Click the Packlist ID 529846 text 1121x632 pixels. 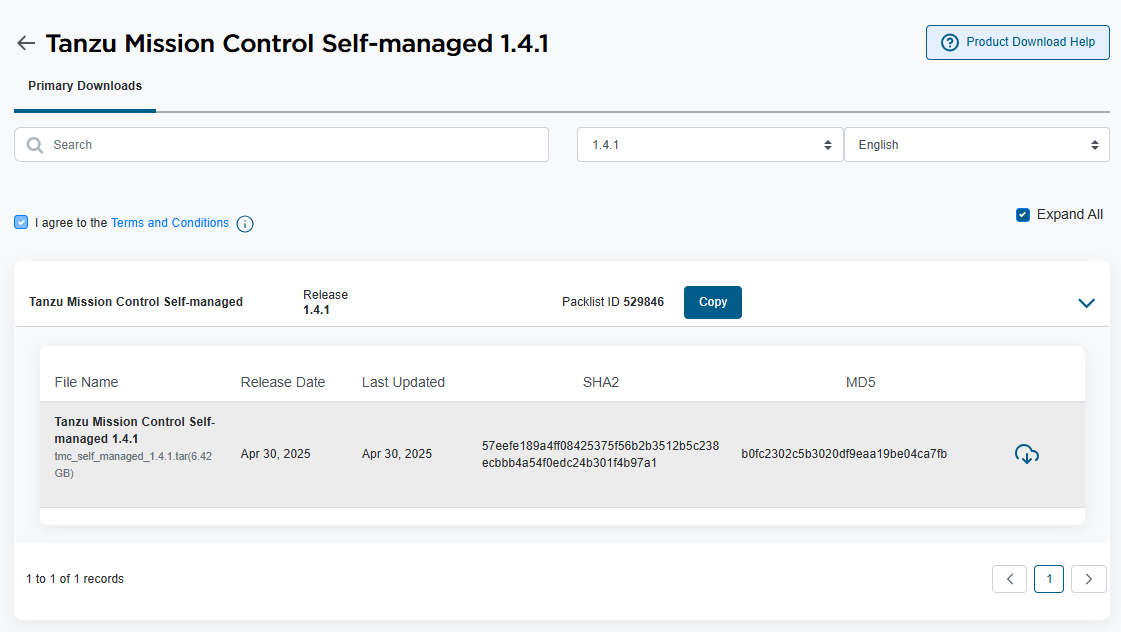tap(613, 302)
